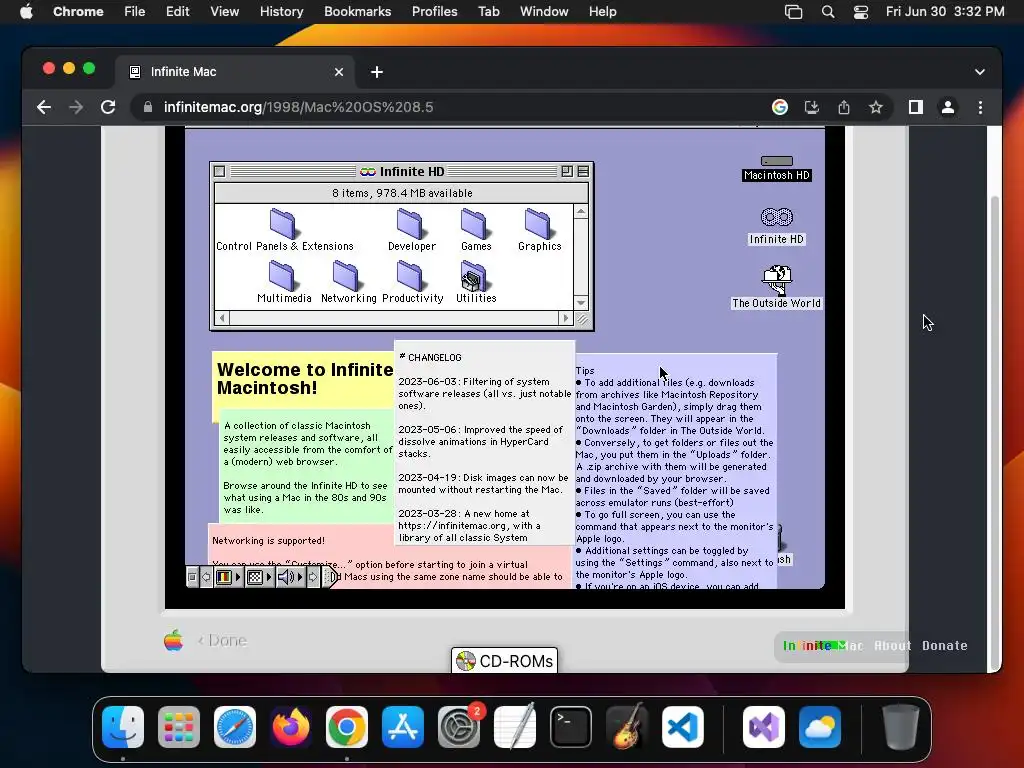Click the Infinite HD horizontal scroll left arrow
The width and height of the screenshot is (1024, 768).
222,318
